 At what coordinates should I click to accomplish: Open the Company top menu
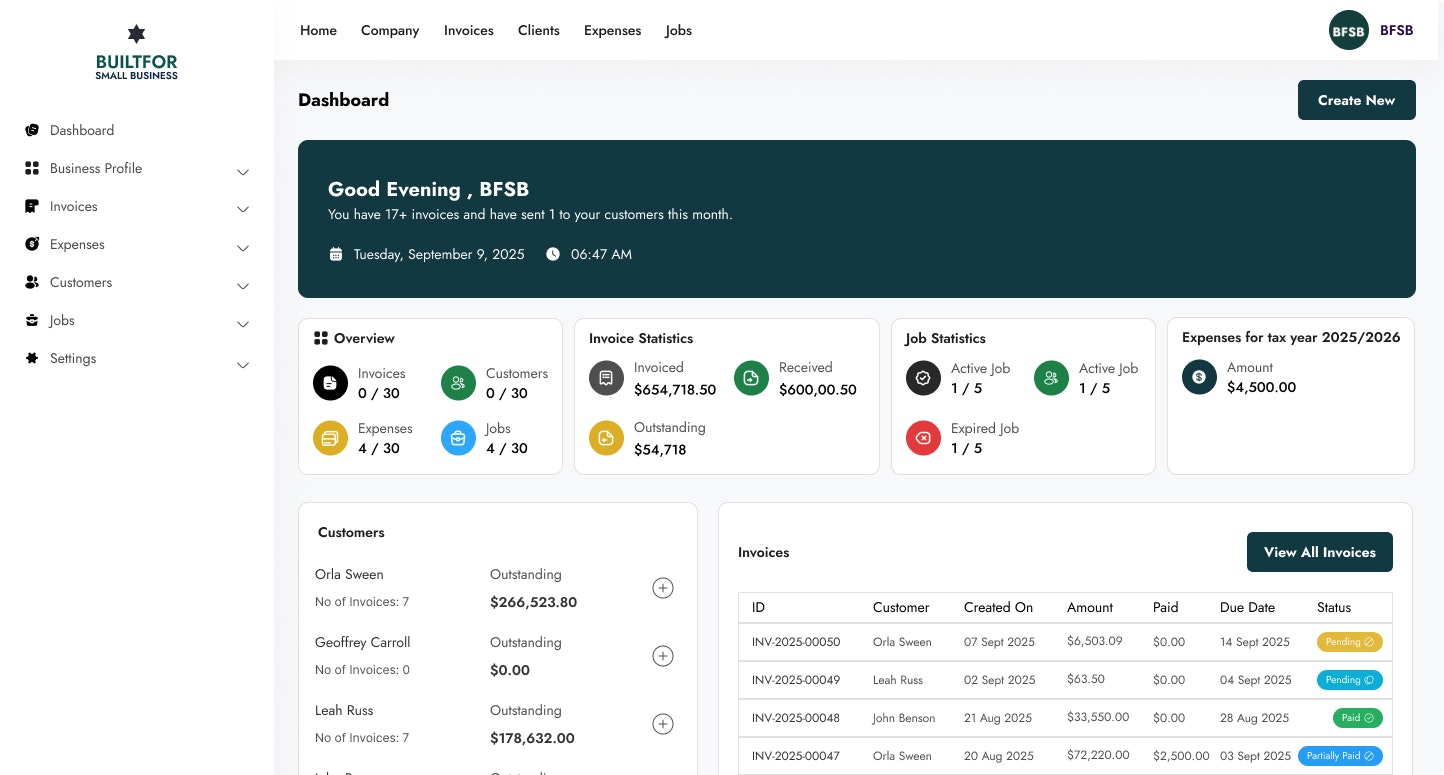pos(390,30)
